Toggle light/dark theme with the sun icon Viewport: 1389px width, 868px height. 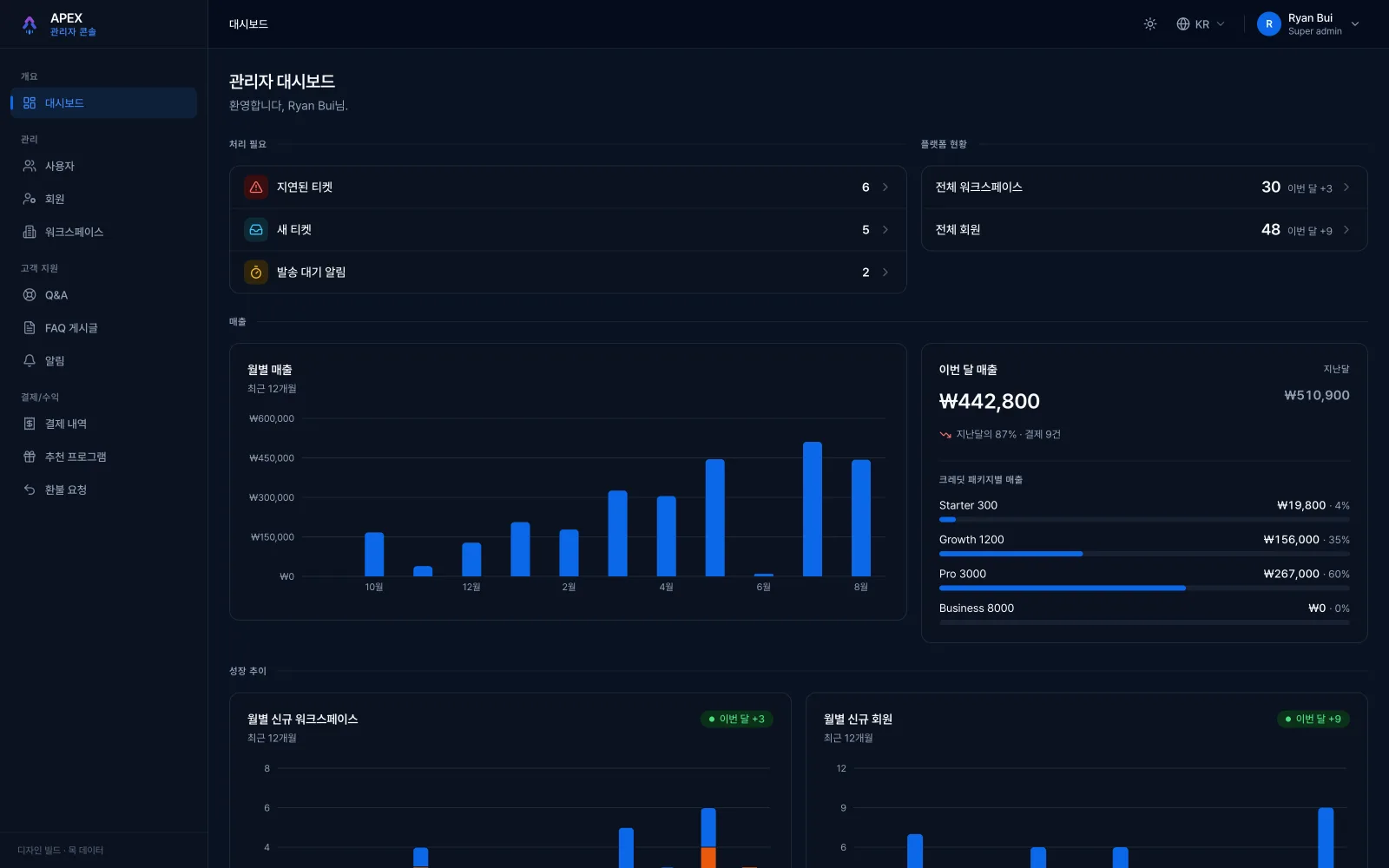[1150, 24]
